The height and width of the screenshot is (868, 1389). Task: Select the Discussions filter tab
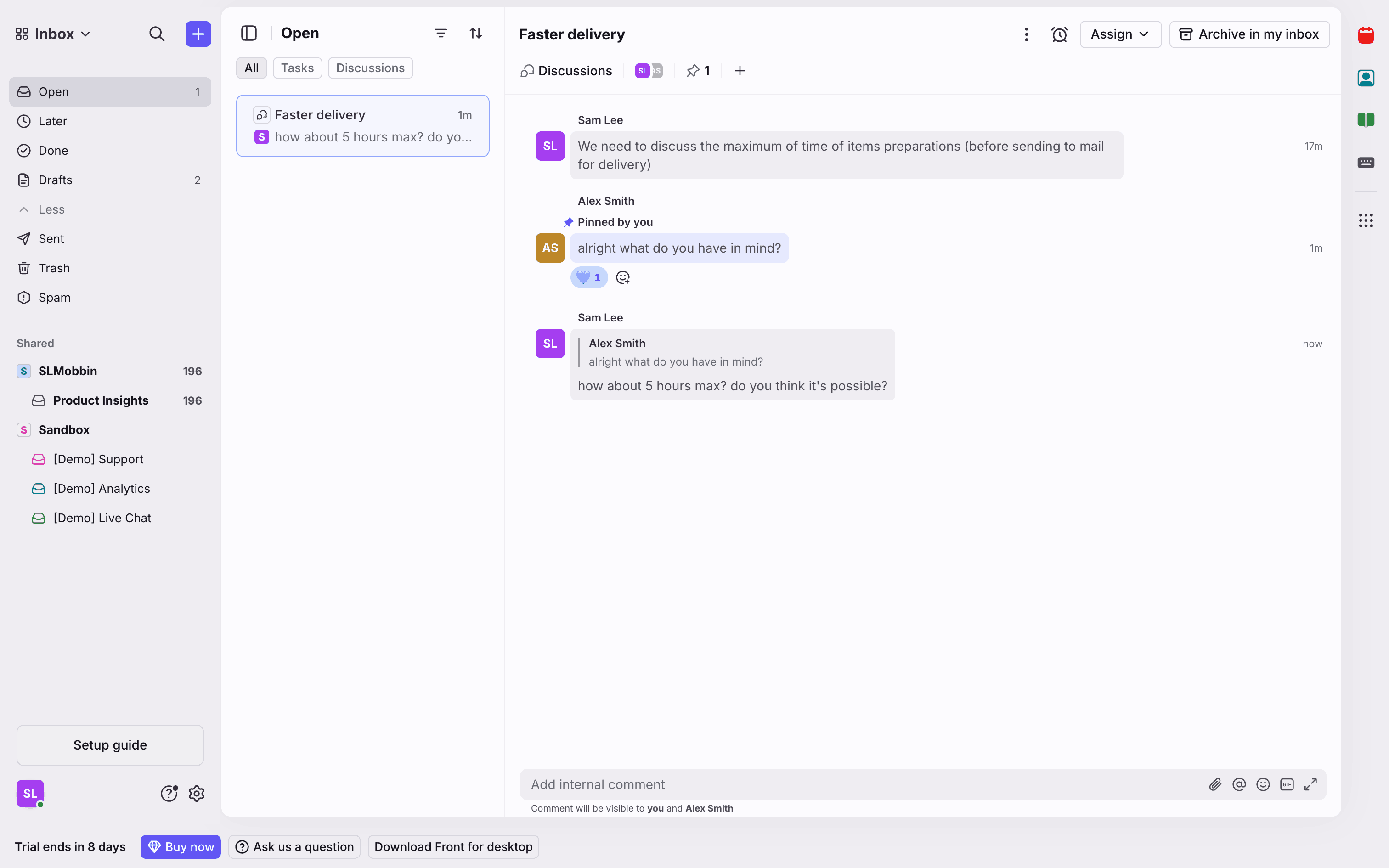click(x=370, y=68)
